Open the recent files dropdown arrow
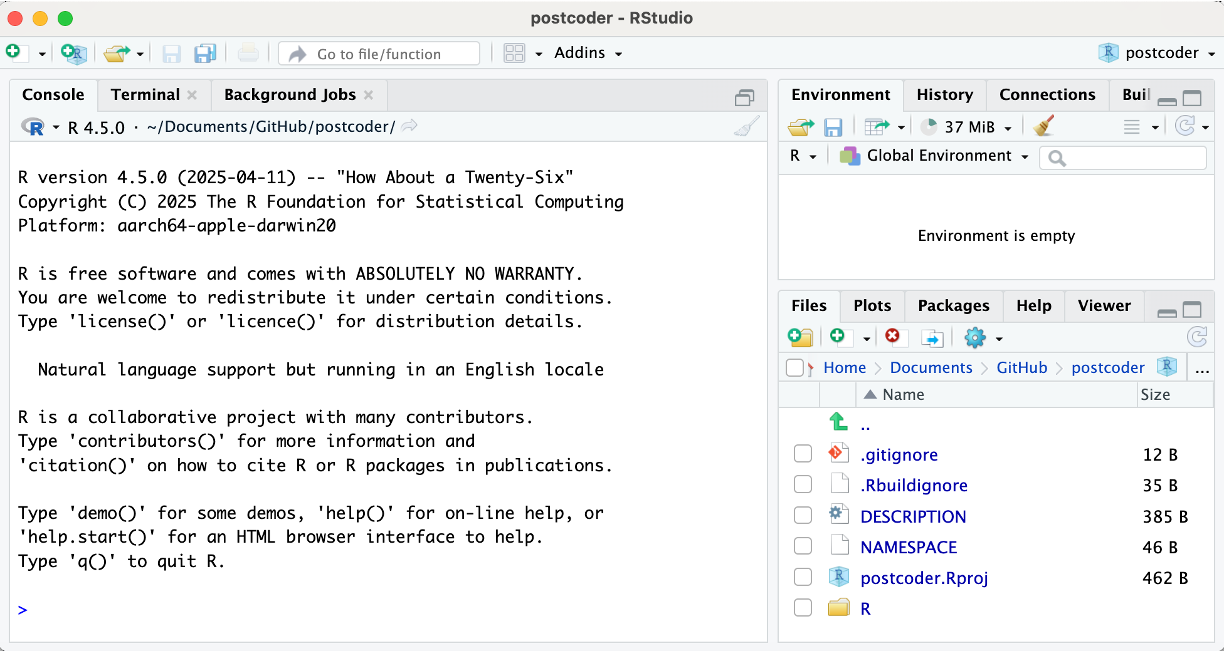This screenshot has height=652, width=1224. pos(140,54)
